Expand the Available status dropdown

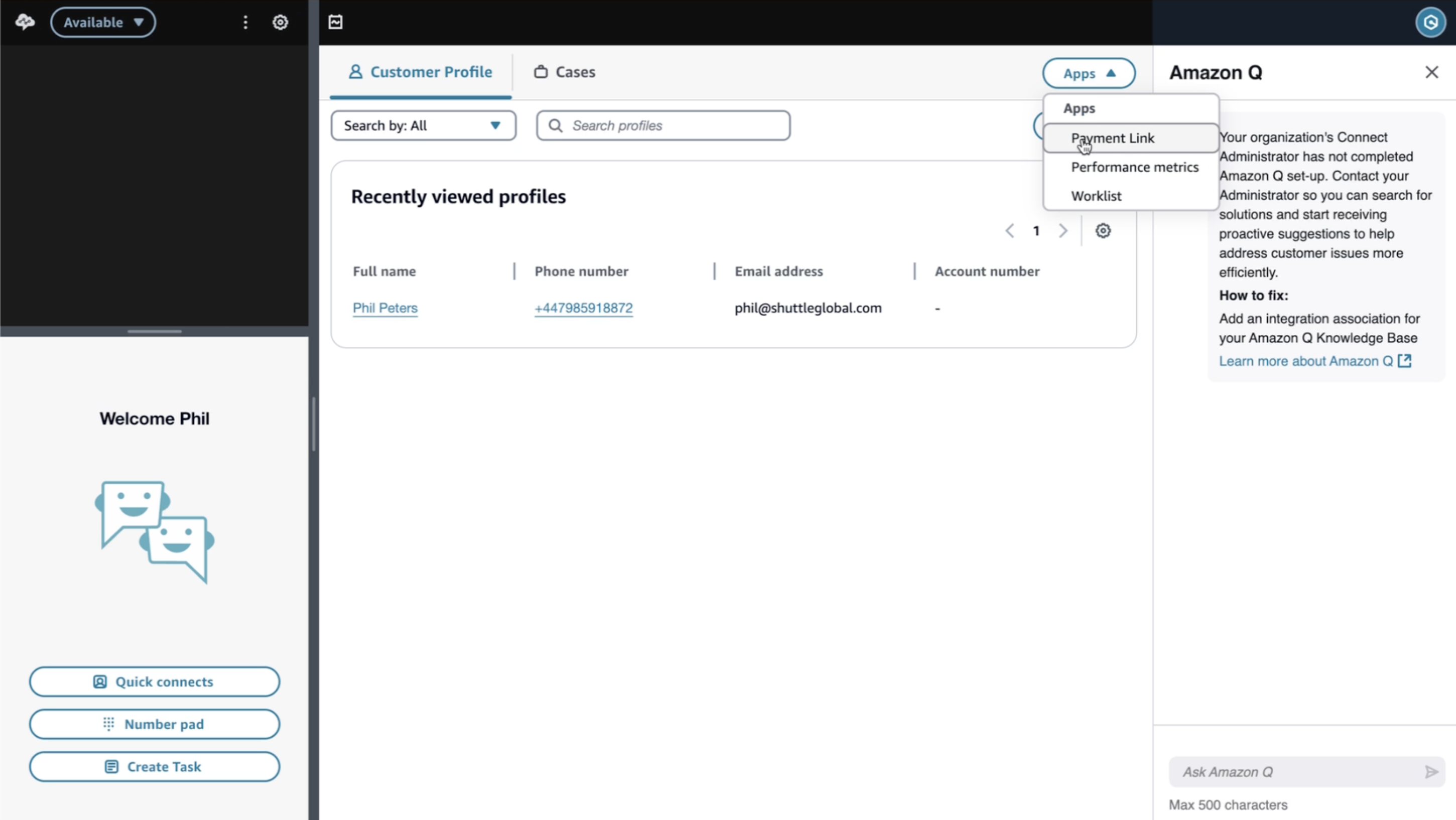tap(103, 22)
